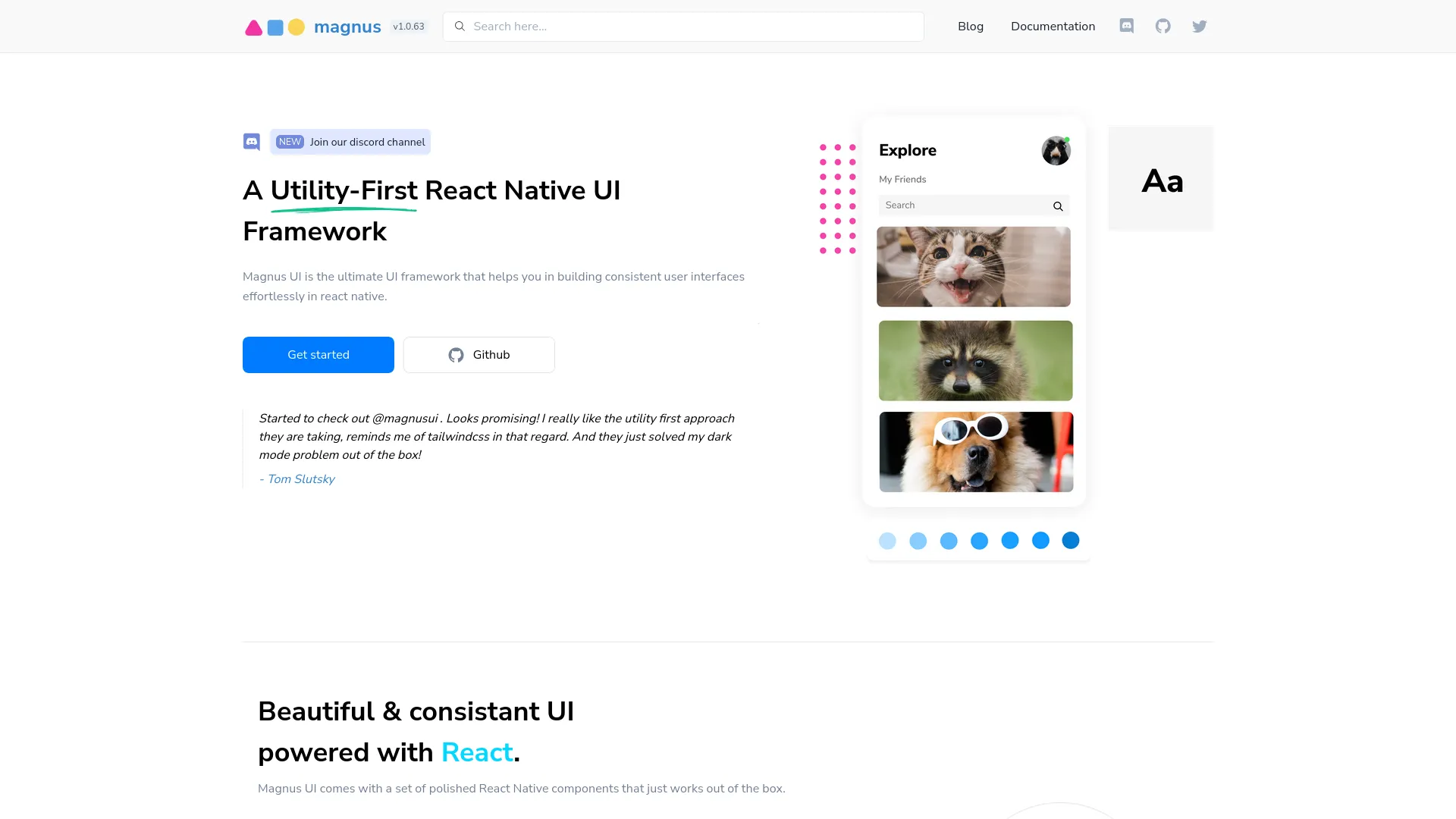This screenshot has height=819, width=1456.
Task: Open the cat photo thumbnail
Action: tap(974, 267)
